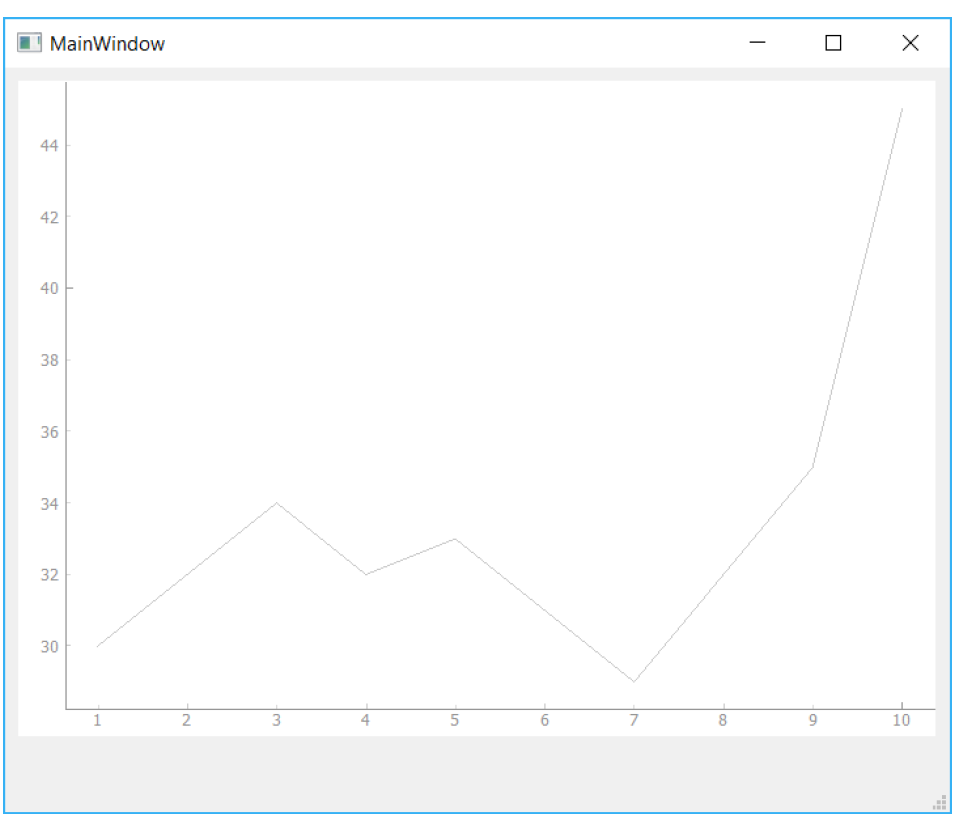957x819 pixels.
Task: Close the MainWindow window
Action: click(x=910, y=43)
